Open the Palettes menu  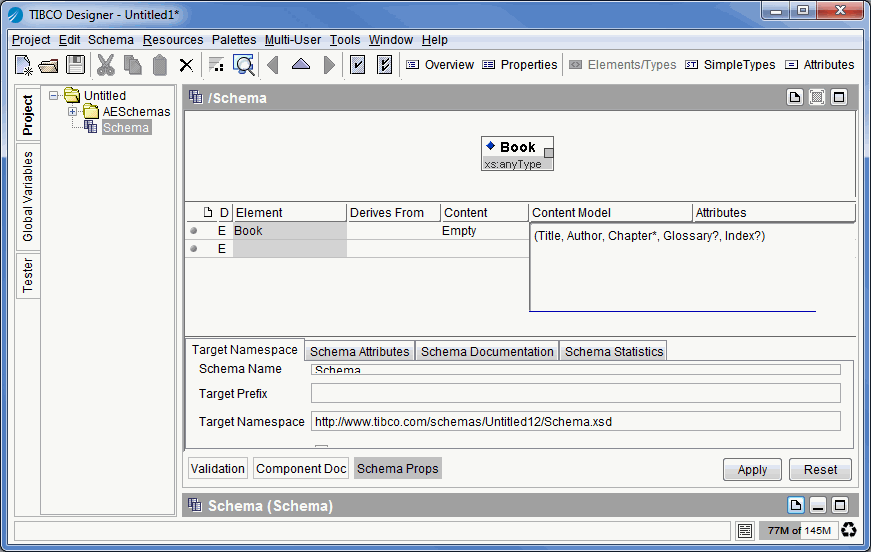click(x=233, y=40)
